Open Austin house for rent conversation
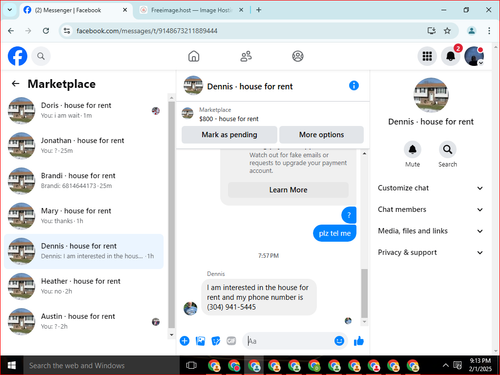The width and height of the screenshot is (500, 375). click(x=84, y=321)
